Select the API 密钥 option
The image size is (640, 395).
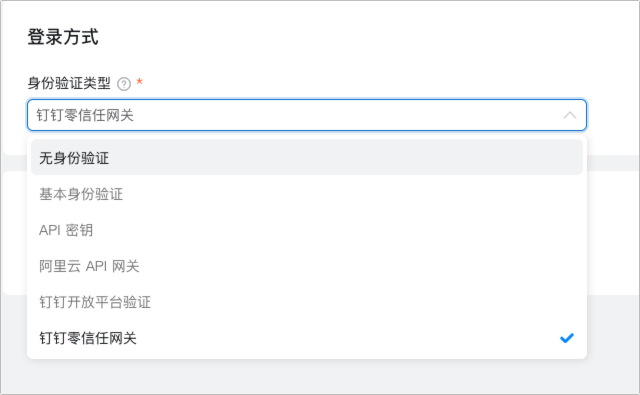(307, 230)
